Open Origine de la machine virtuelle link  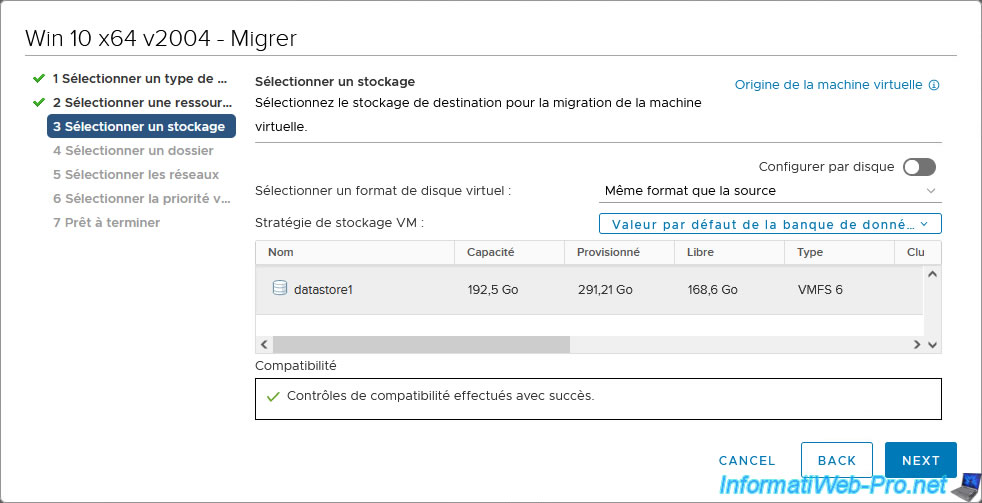[829, 85]
